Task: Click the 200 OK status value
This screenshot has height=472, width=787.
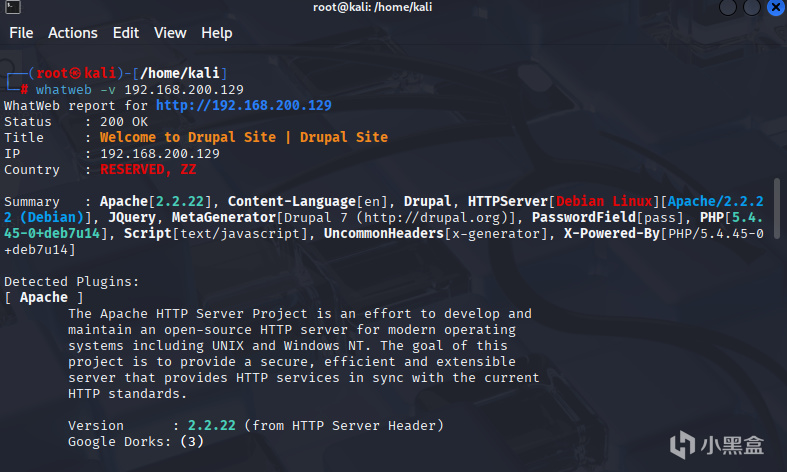Action: pos(126,121)
